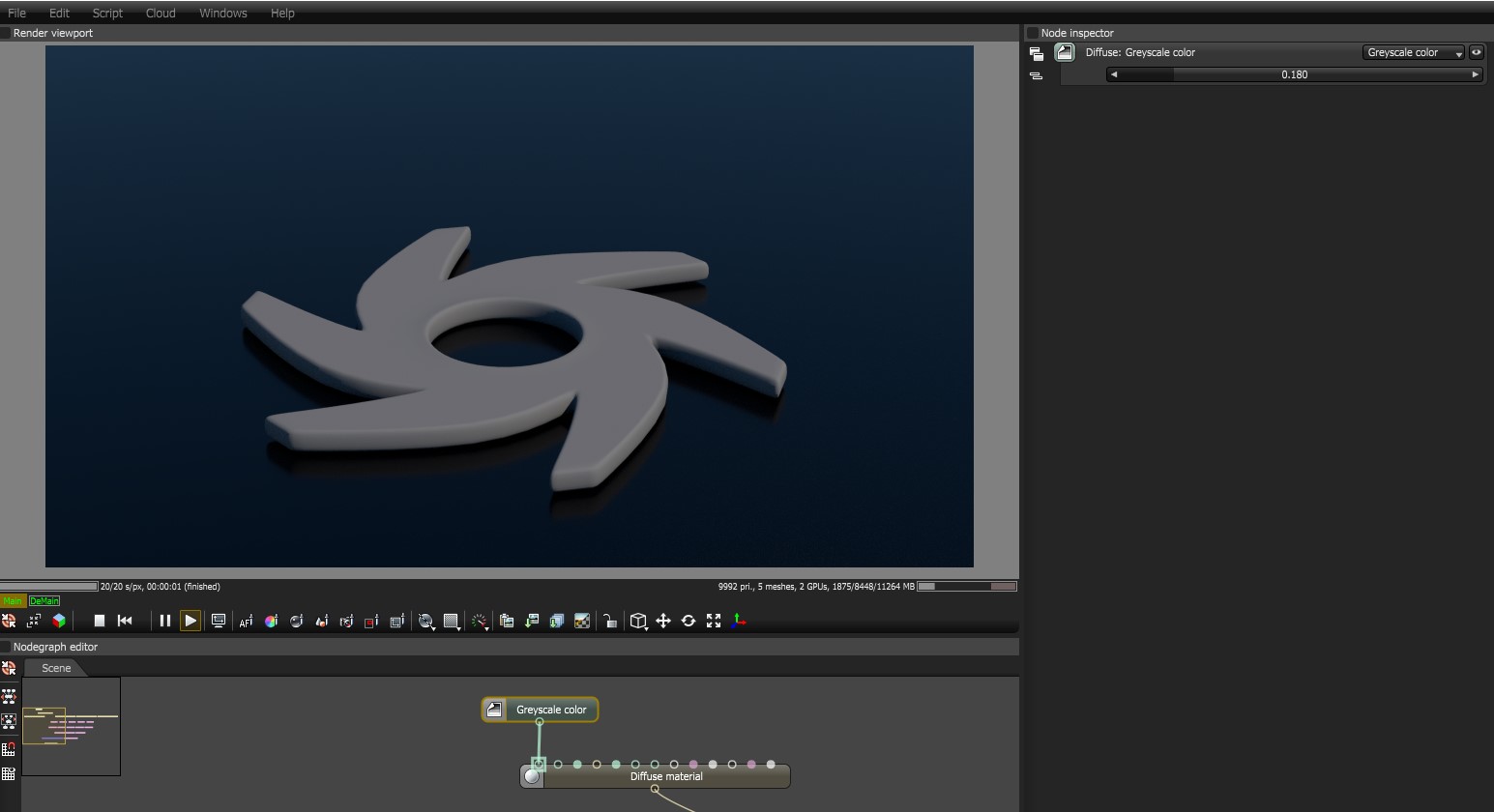Click the render progress bar
Image resolution: width=1494 pixels, height=812 pixels.
pyautogui.click(x=49, y=586)
